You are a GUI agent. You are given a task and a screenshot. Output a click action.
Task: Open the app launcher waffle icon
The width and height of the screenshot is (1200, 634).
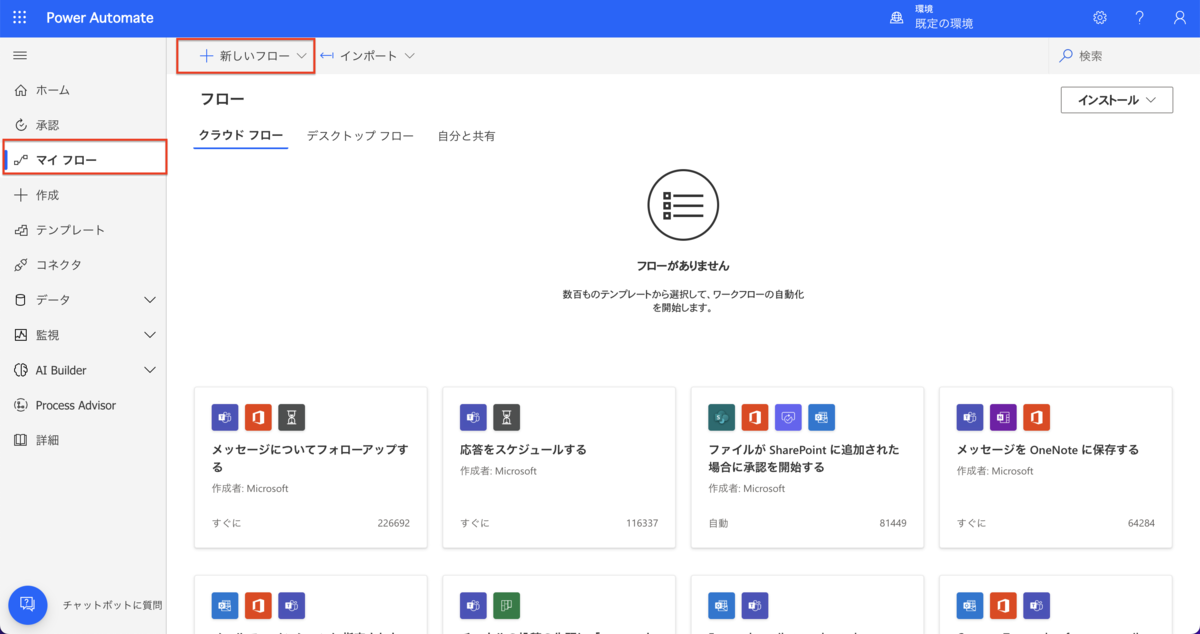20,18
